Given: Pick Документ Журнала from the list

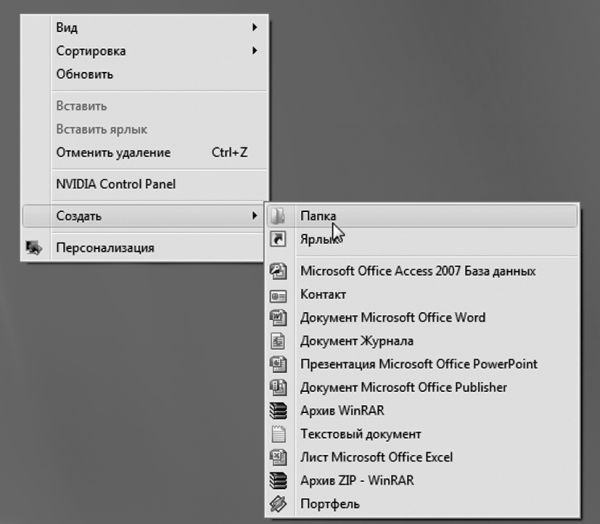Looking at the screenshot, I should tap(357, 341).
